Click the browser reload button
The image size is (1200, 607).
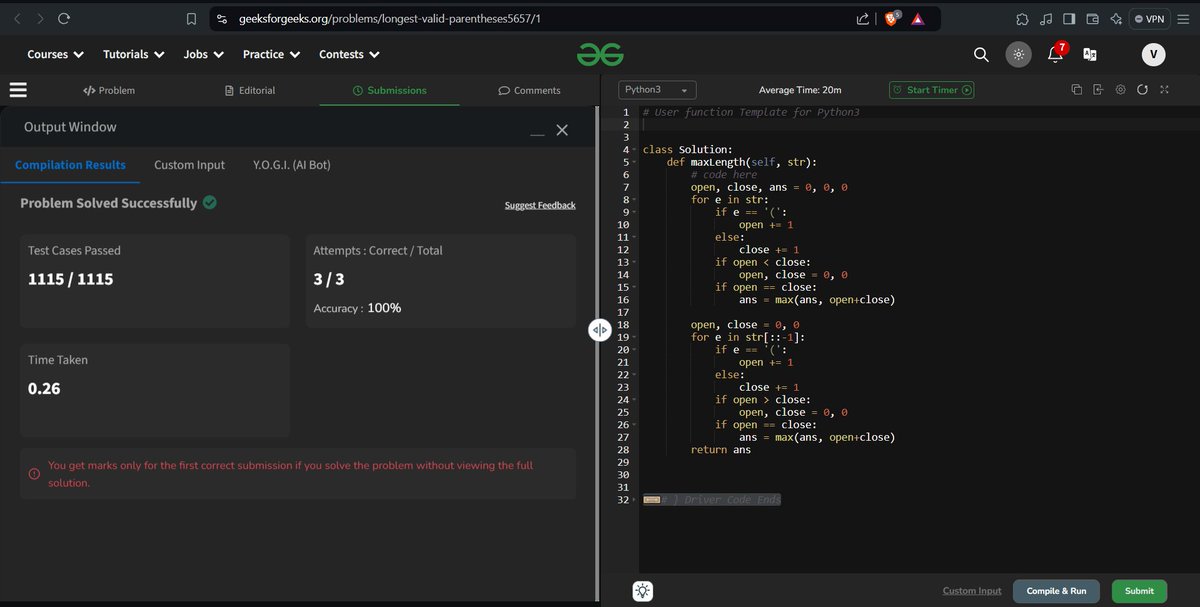point(64,19)
